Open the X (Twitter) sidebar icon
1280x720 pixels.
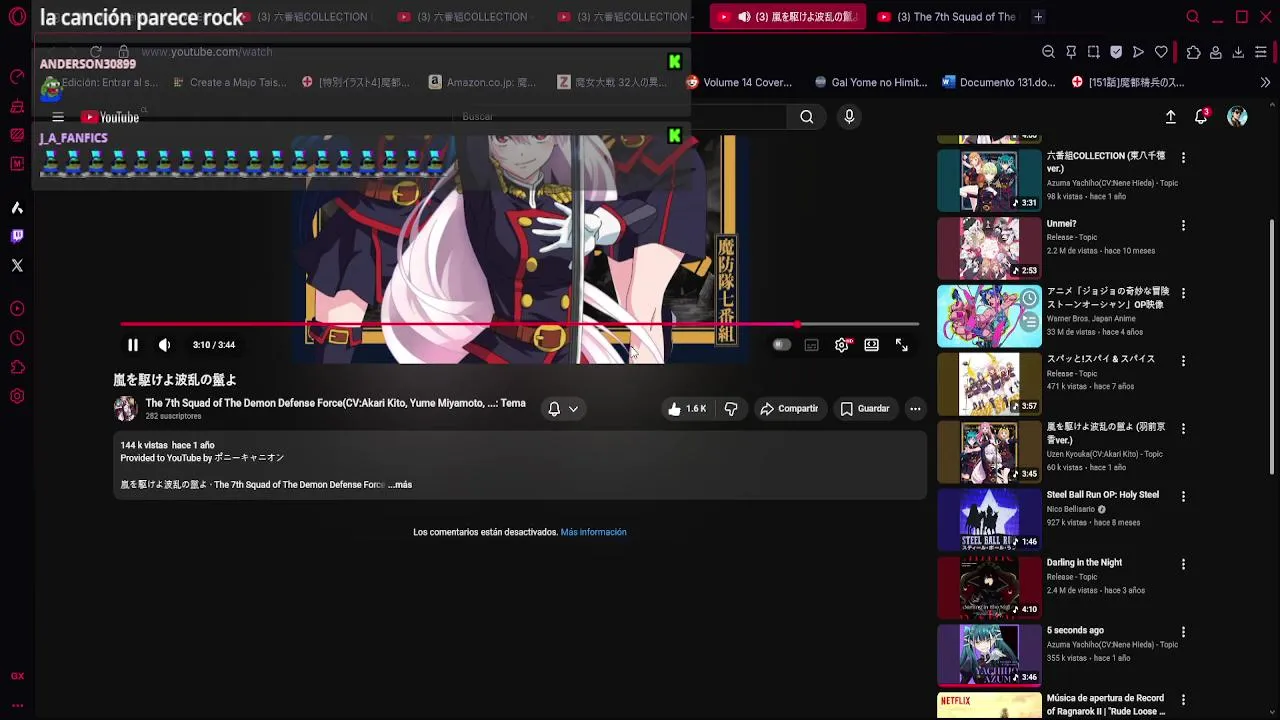(x=17, y=265)
